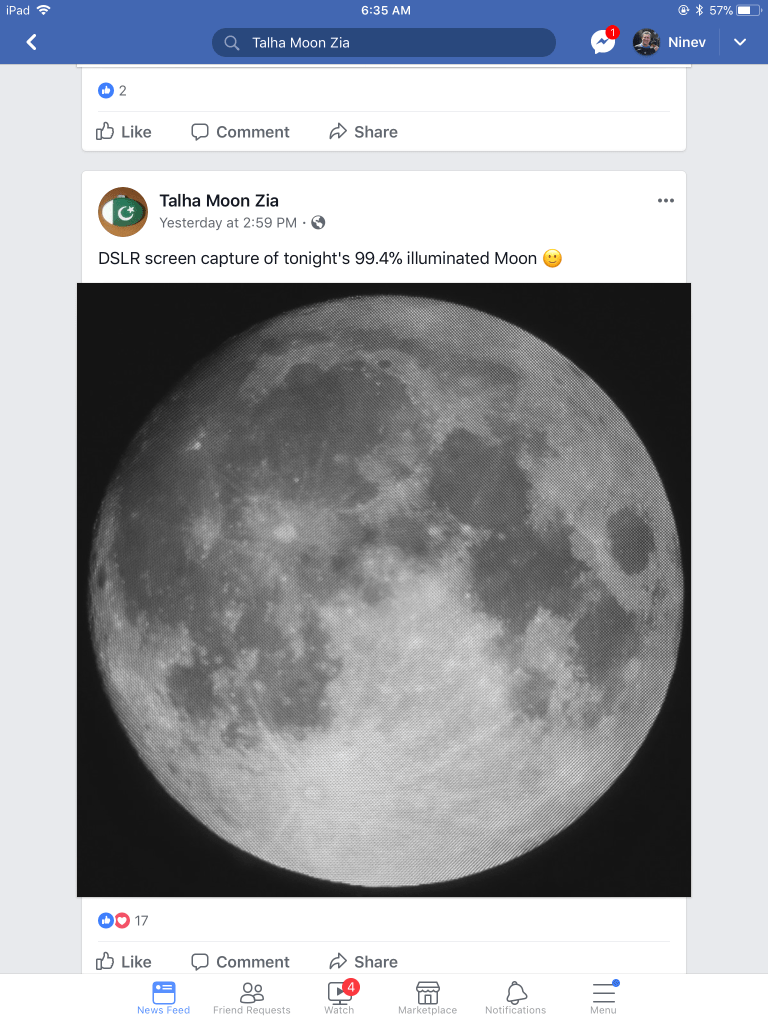Tap the back arrow in header
This screenshot has height=1024, width=768.
[x=32, y=42]
